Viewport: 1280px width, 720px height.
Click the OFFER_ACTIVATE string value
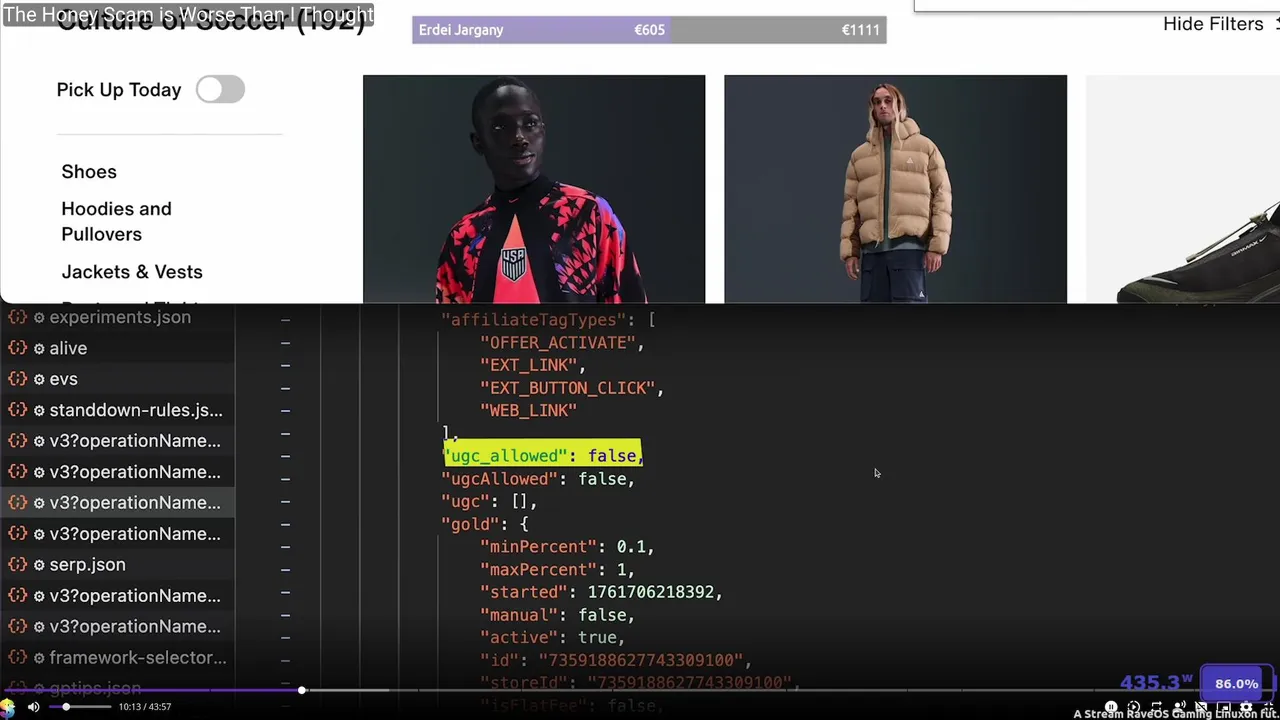pos(558,343)
